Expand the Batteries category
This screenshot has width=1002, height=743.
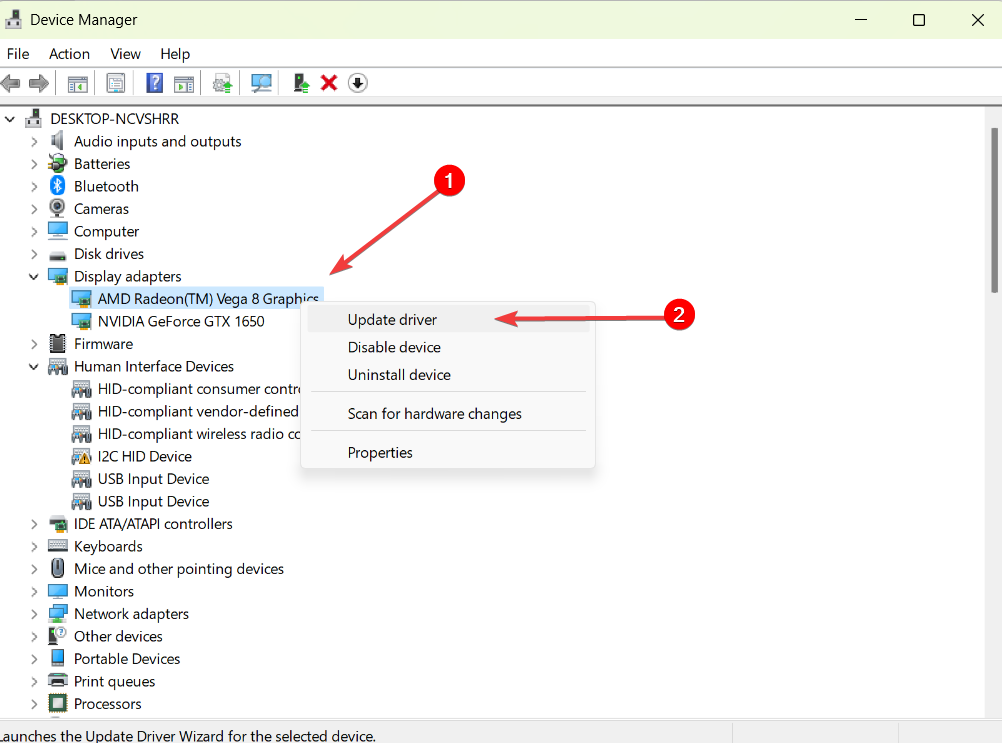(34, 164)
